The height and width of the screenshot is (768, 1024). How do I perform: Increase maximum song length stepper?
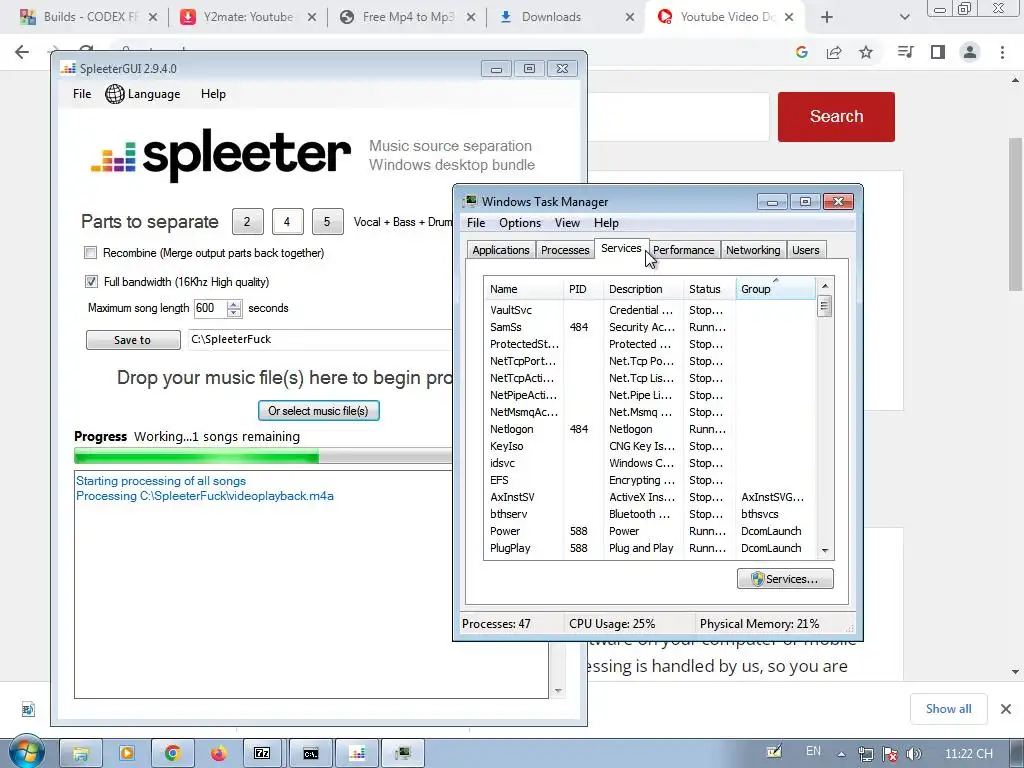(x=234, y=304)
